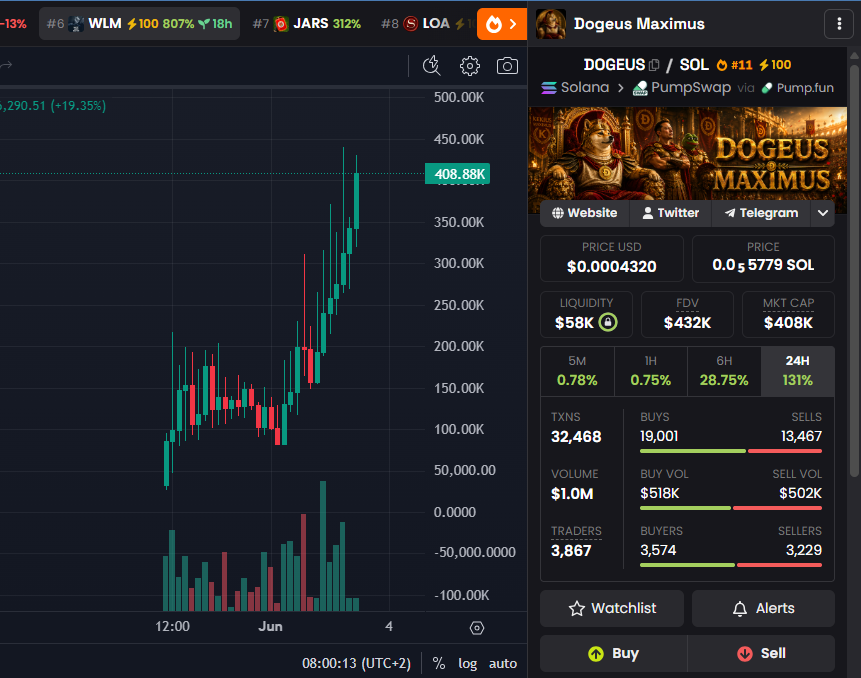861x678 pixels.
Task: Click the BUYERS count 3,574
Action: (x=658, y=551)
